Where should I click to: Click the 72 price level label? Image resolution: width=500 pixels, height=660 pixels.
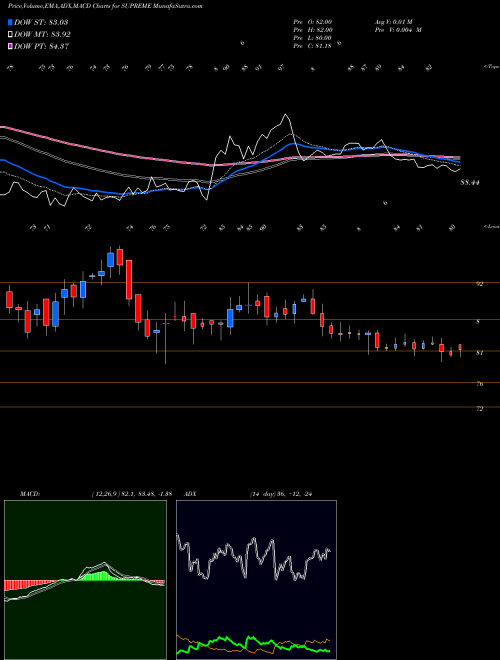[x=479, y=408]
